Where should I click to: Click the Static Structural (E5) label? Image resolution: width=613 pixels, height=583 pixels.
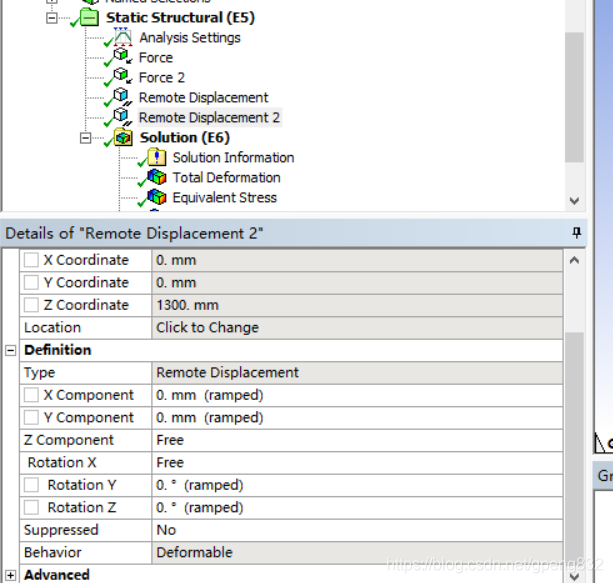180,18
